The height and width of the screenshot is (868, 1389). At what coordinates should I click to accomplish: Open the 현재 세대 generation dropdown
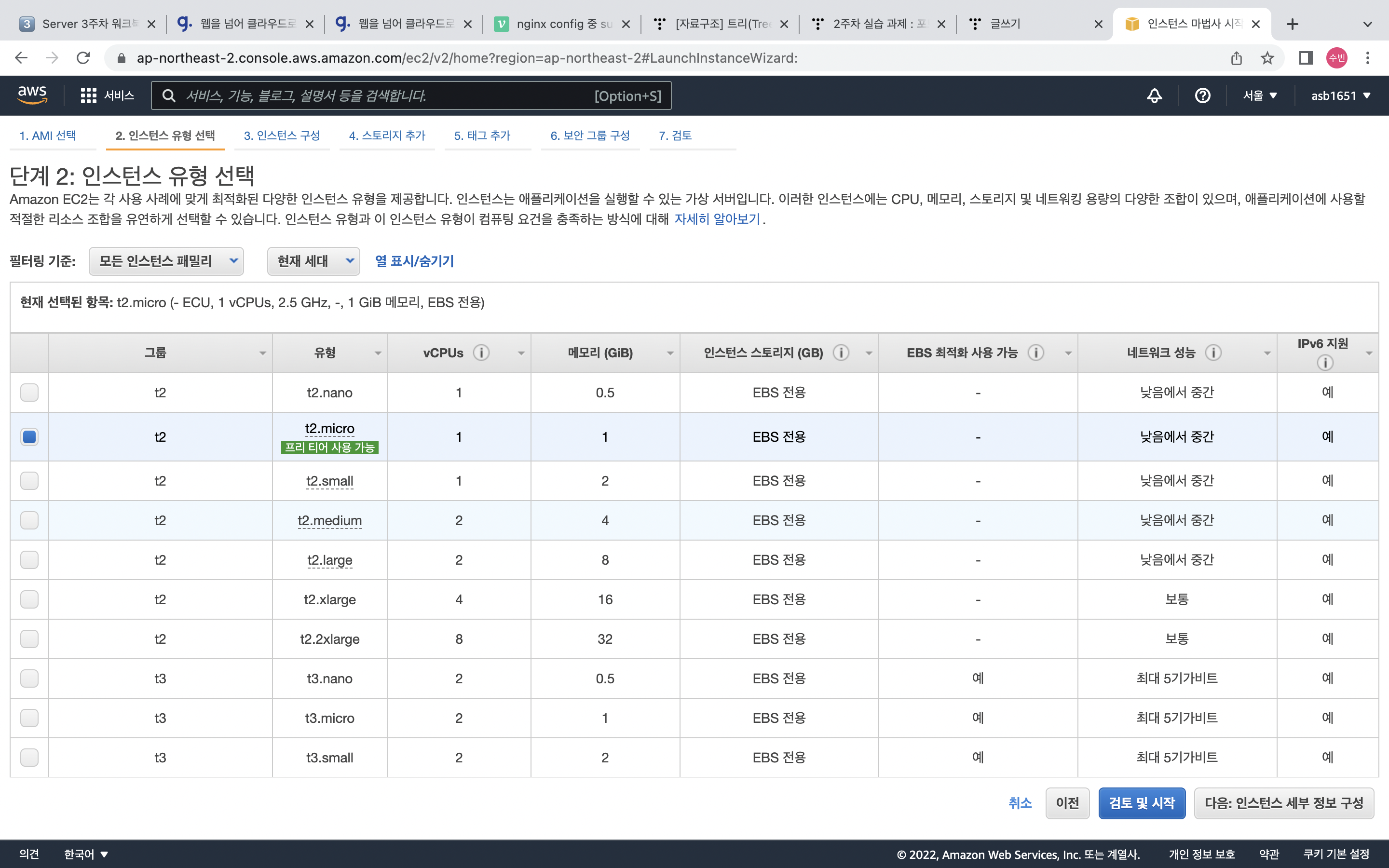click(x=313, y=261)
